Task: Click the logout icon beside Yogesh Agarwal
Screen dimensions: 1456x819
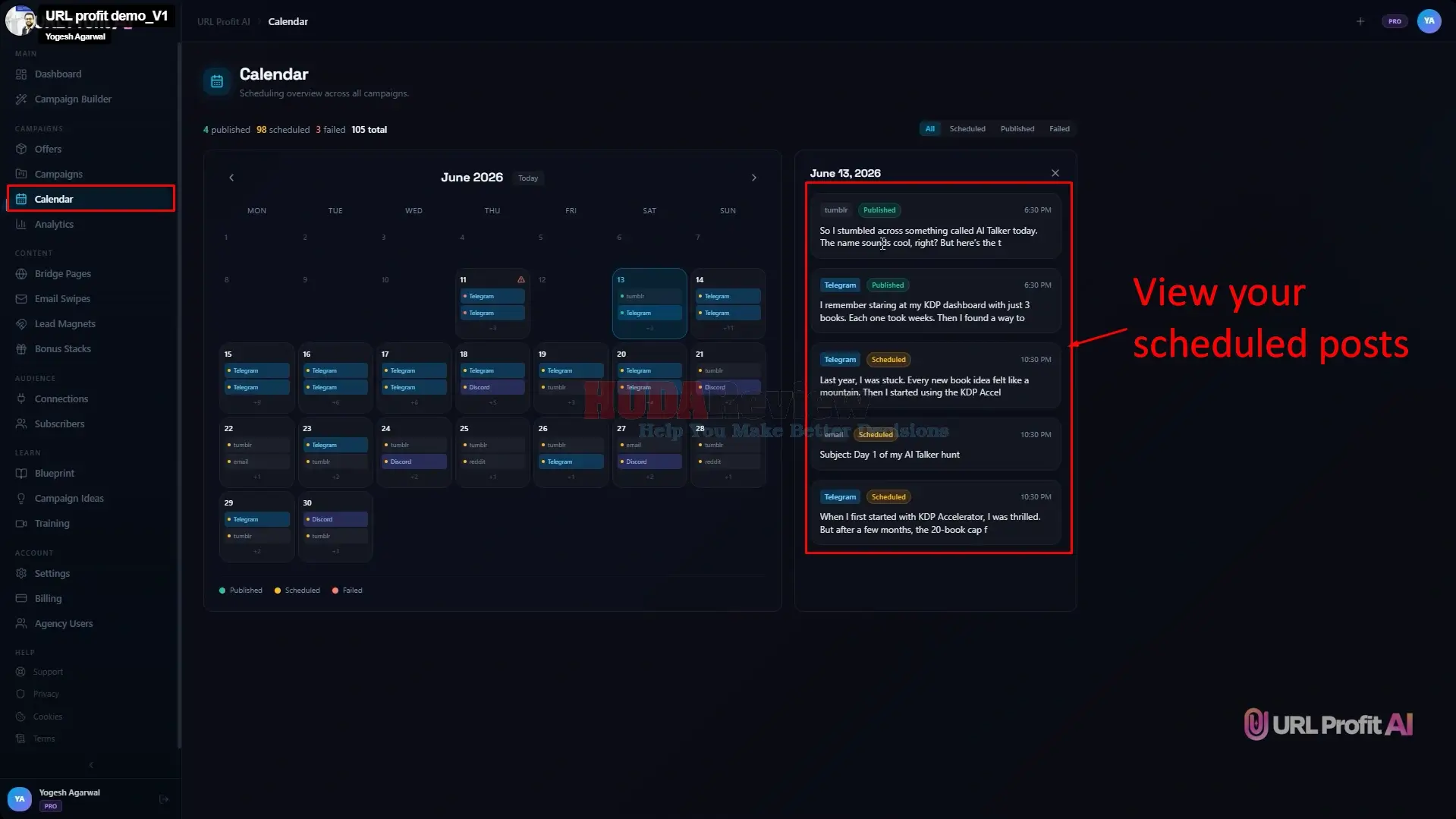Action: click(164, 799)
